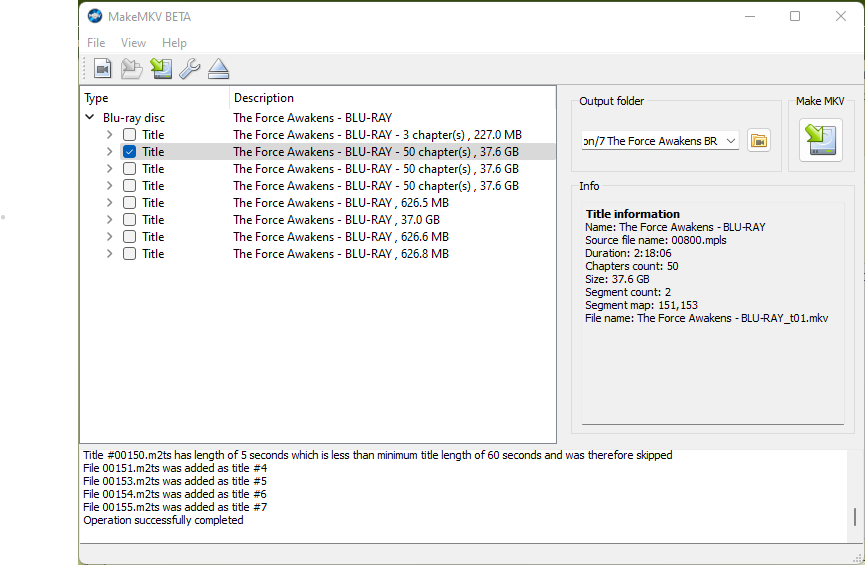This screenshot has width=865, height=565.
Task: Check the 626.6 MB title checkbox
Action: [x=130, y=237]
